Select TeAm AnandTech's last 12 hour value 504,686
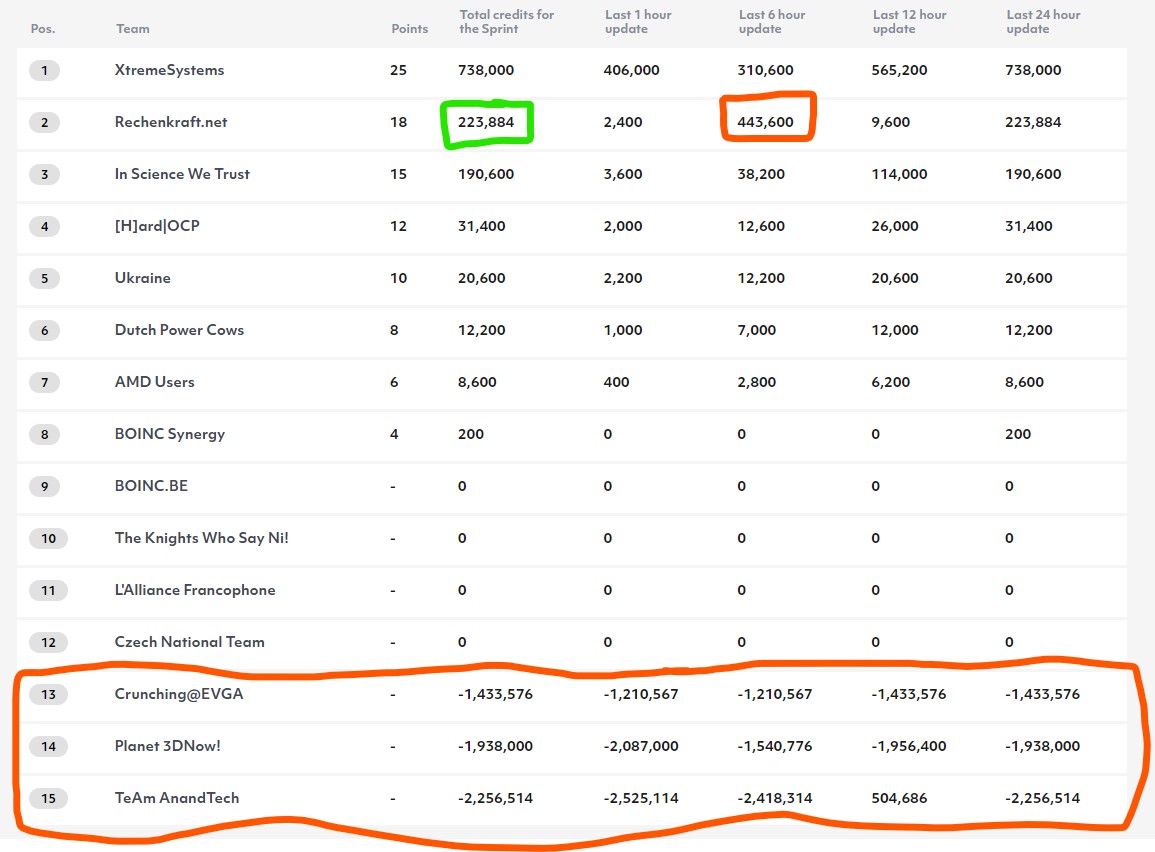Image resolution: width=1155 pixels, height=852 pixels. pyautogui.click(x=899, y=798)
